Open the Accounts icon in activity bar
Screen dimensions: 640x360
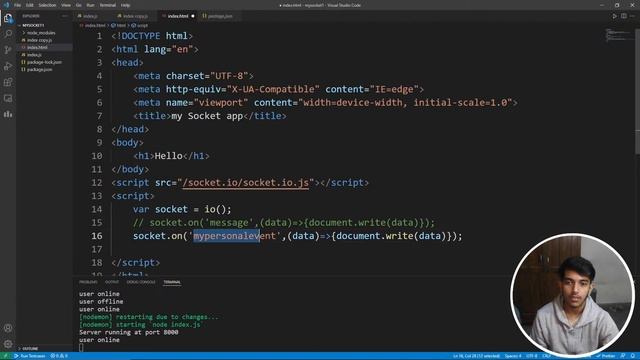8,328
